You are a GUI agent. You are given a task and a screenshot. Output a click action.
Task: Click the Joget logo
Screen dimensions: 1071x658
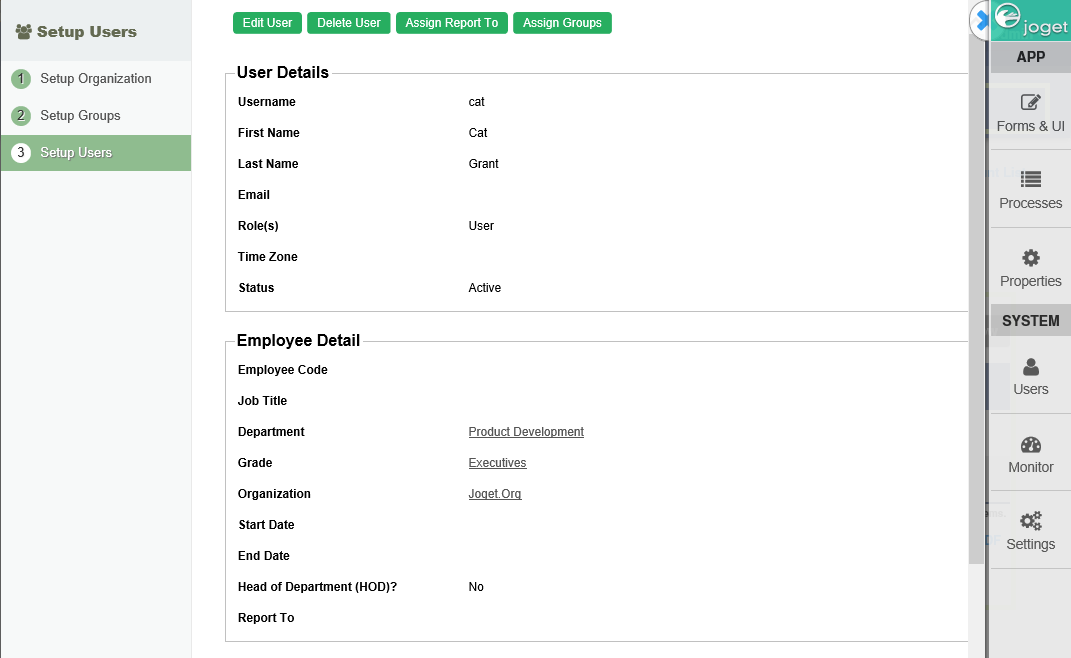pyautogui.click(x=1031, y=22)
